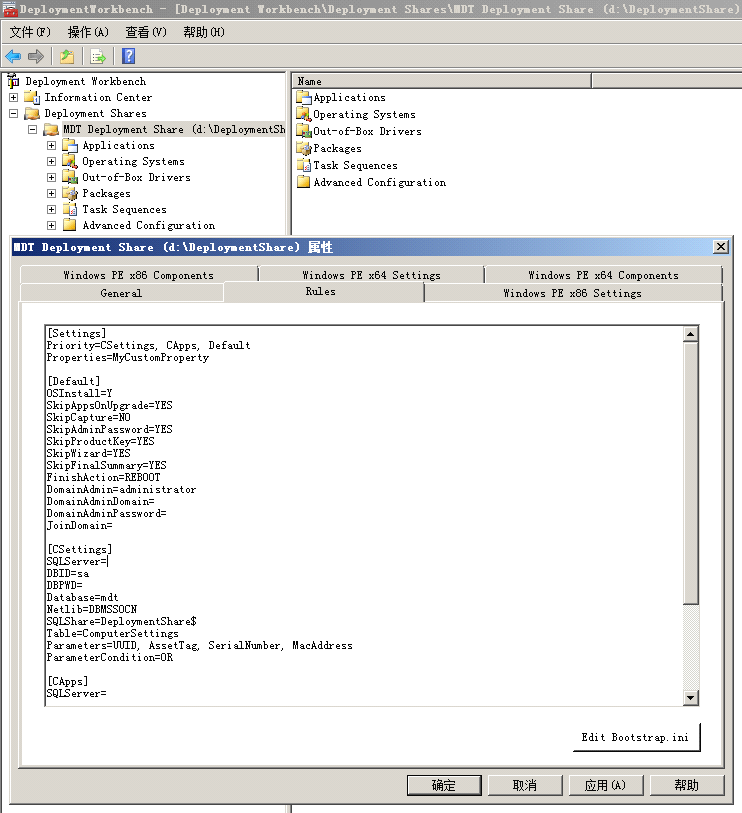The height and width of the screenshot is (813, 742).
Task: Switch to the General tab
Action: (121, 293)
